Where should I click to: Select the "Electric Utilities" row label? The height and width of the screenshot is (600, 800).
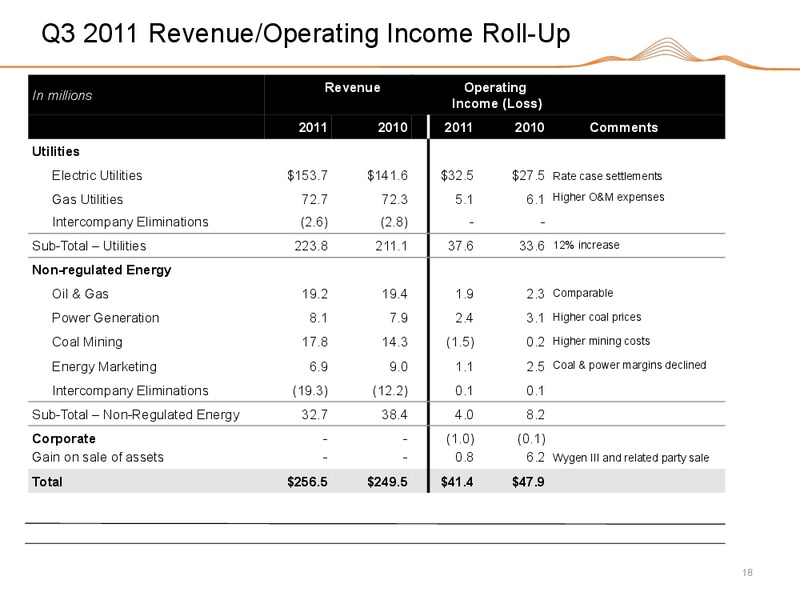(97, 176)
